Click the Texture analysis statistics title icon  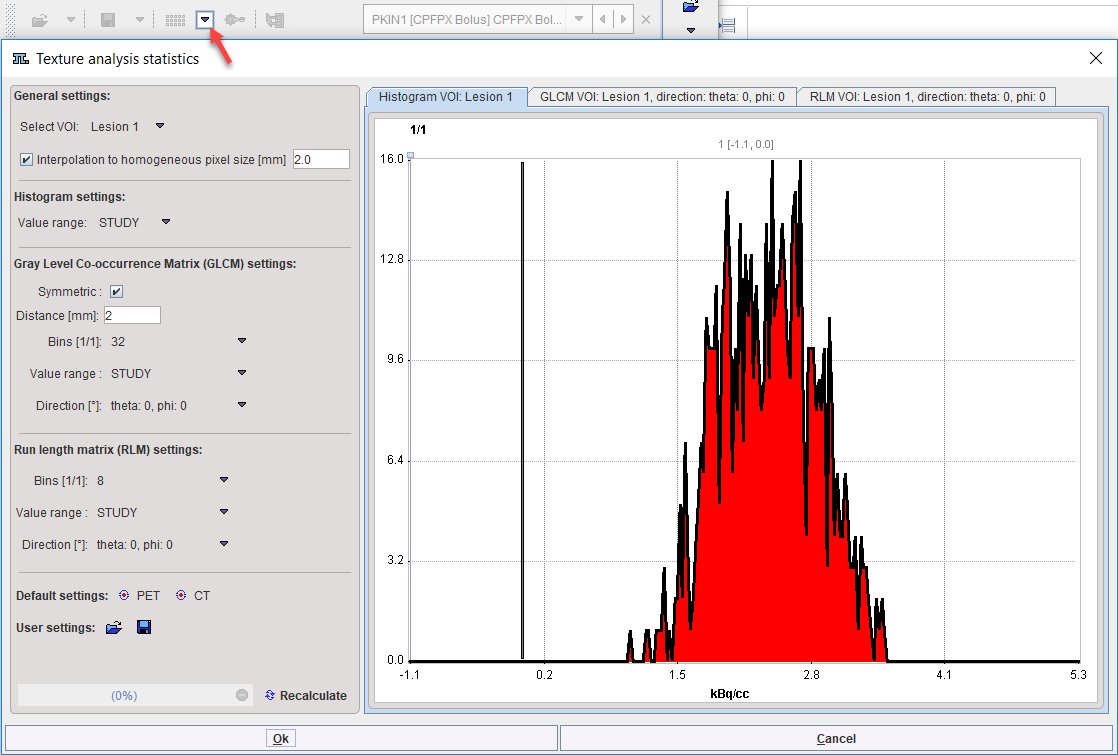pyautogui.click(x=21, y=58)
